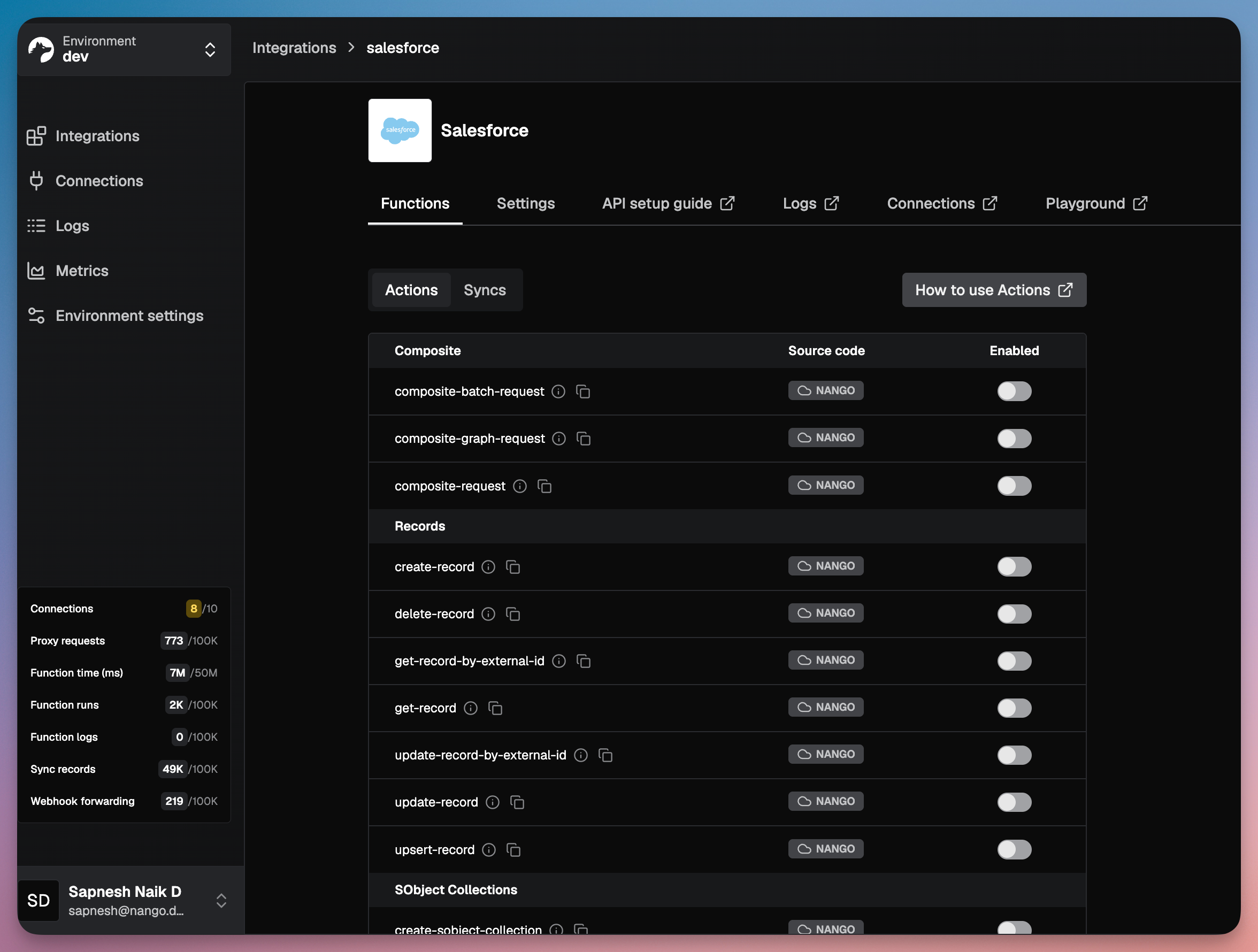Open the Logs external tab
1258x952 pixels.
(810, 204)
